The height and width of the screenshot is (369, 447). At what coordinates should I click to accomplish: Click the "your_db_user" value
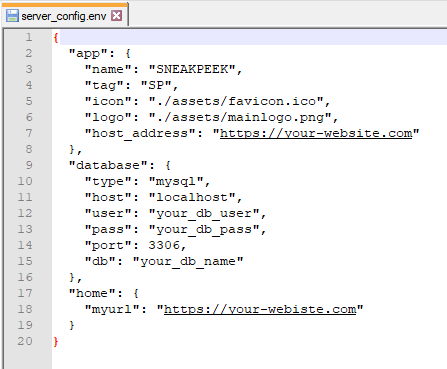[x=204, y=213]
